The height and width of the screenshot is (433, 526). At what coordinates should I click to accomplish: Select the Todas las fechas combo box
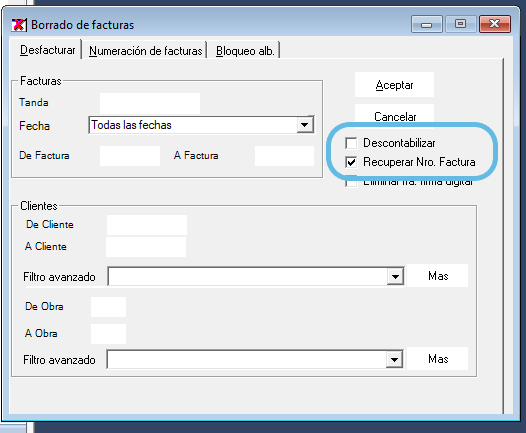pyautogui.click(x=201, y=125)
